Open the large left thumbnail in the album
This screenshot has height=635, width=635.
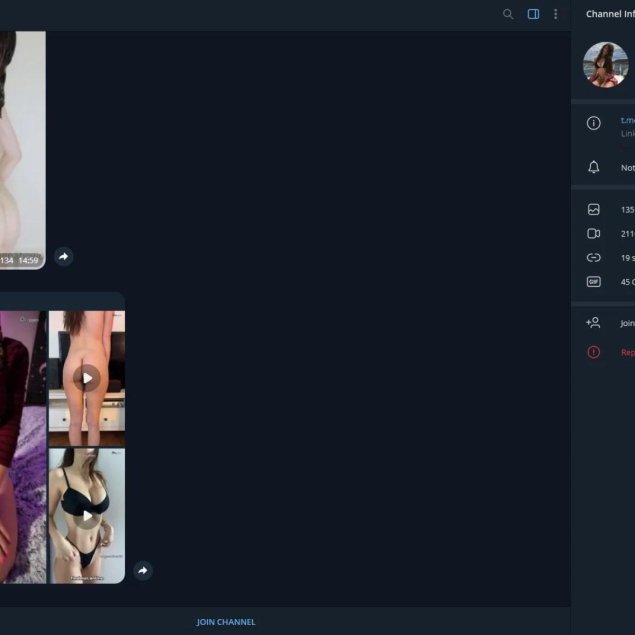pos(22,446)
